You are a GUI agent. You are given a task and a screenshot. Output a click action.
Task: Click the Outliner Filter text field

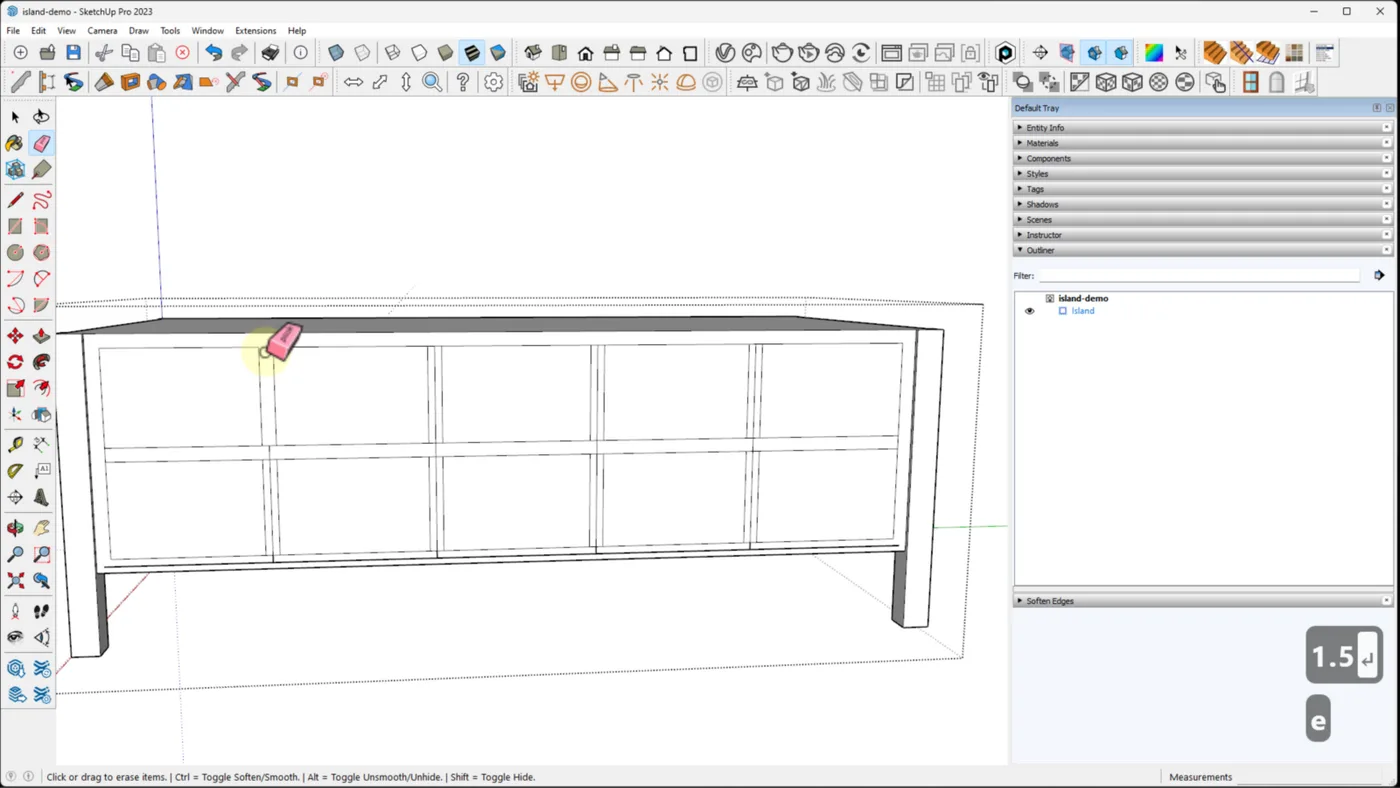[1198, 275]
